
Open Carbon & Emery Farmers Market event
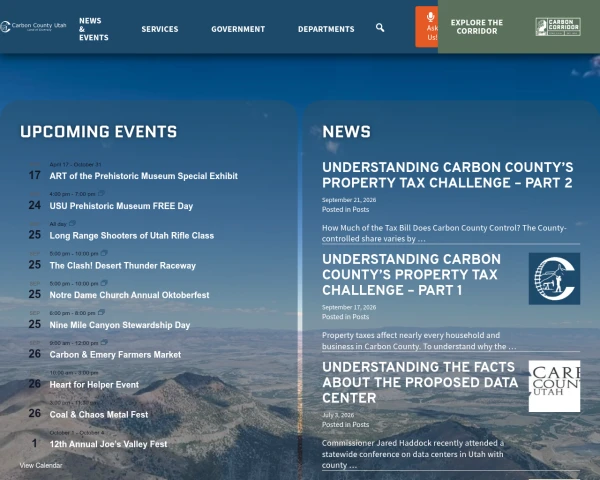[115, 355]
